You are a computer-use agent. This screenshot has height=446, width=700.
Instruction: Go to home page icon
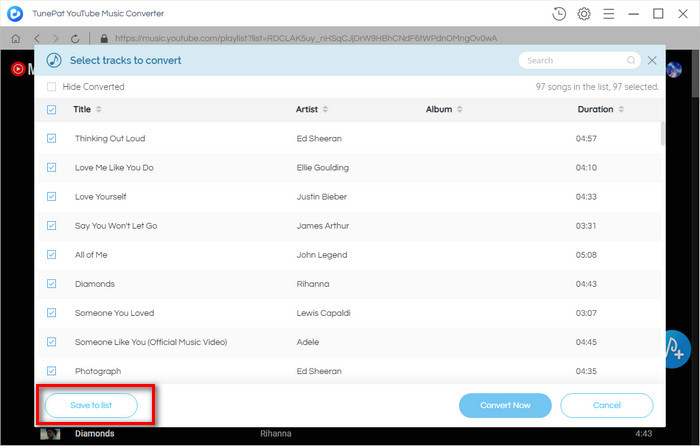click(x=16, y=39)
